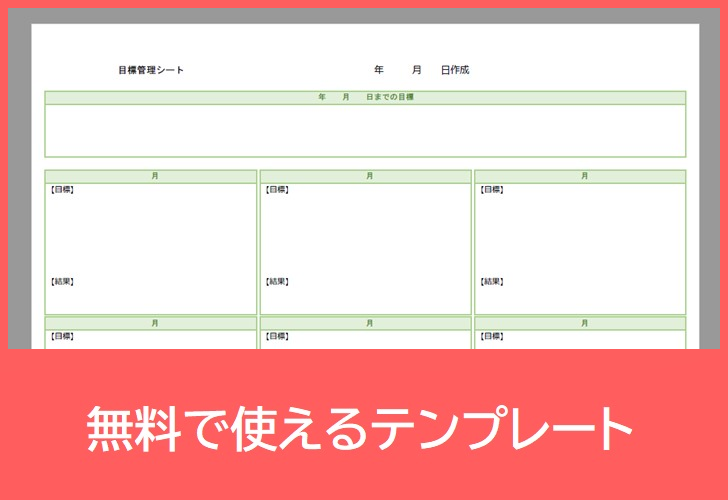
Task: Select the 年 月 日作成 date field
Action: pos(421,70)
